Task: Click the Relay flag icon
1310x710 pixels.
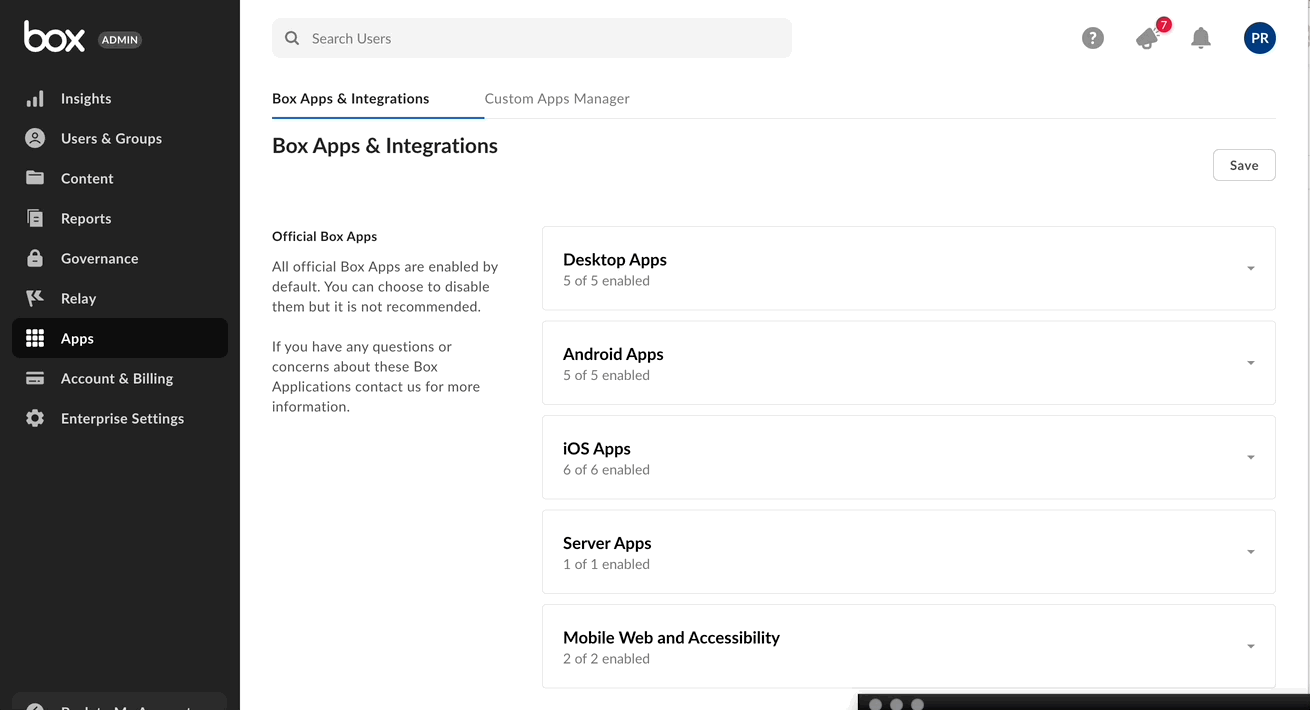Action: click(35, 298)
